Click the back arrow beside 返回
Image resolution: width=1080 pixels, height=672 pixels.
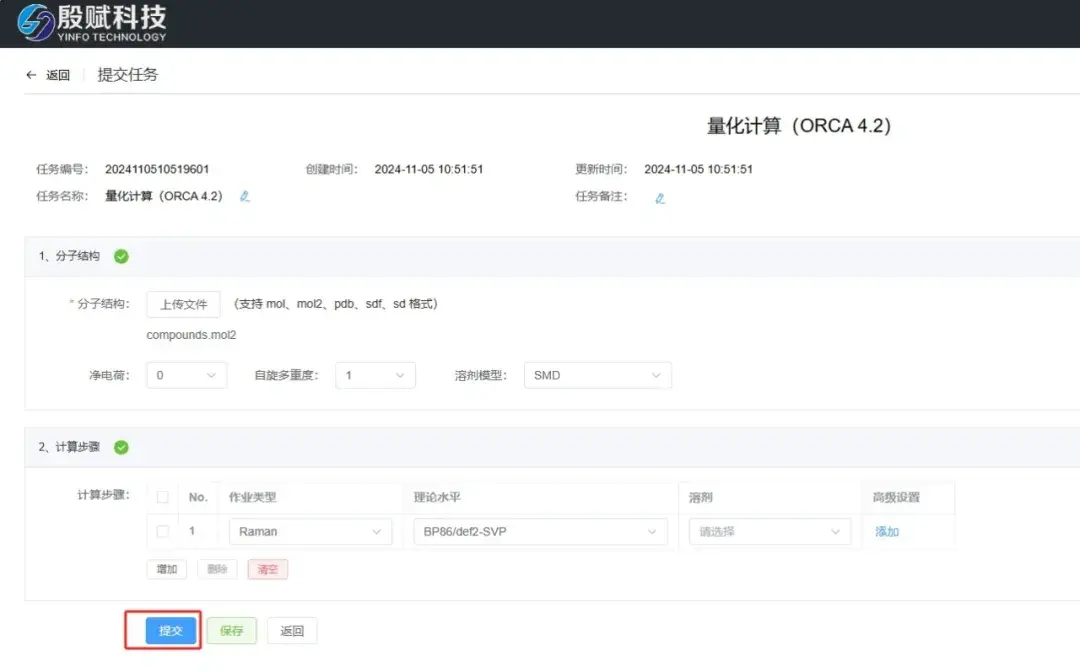pyautogui.click(x=30, y=74)
